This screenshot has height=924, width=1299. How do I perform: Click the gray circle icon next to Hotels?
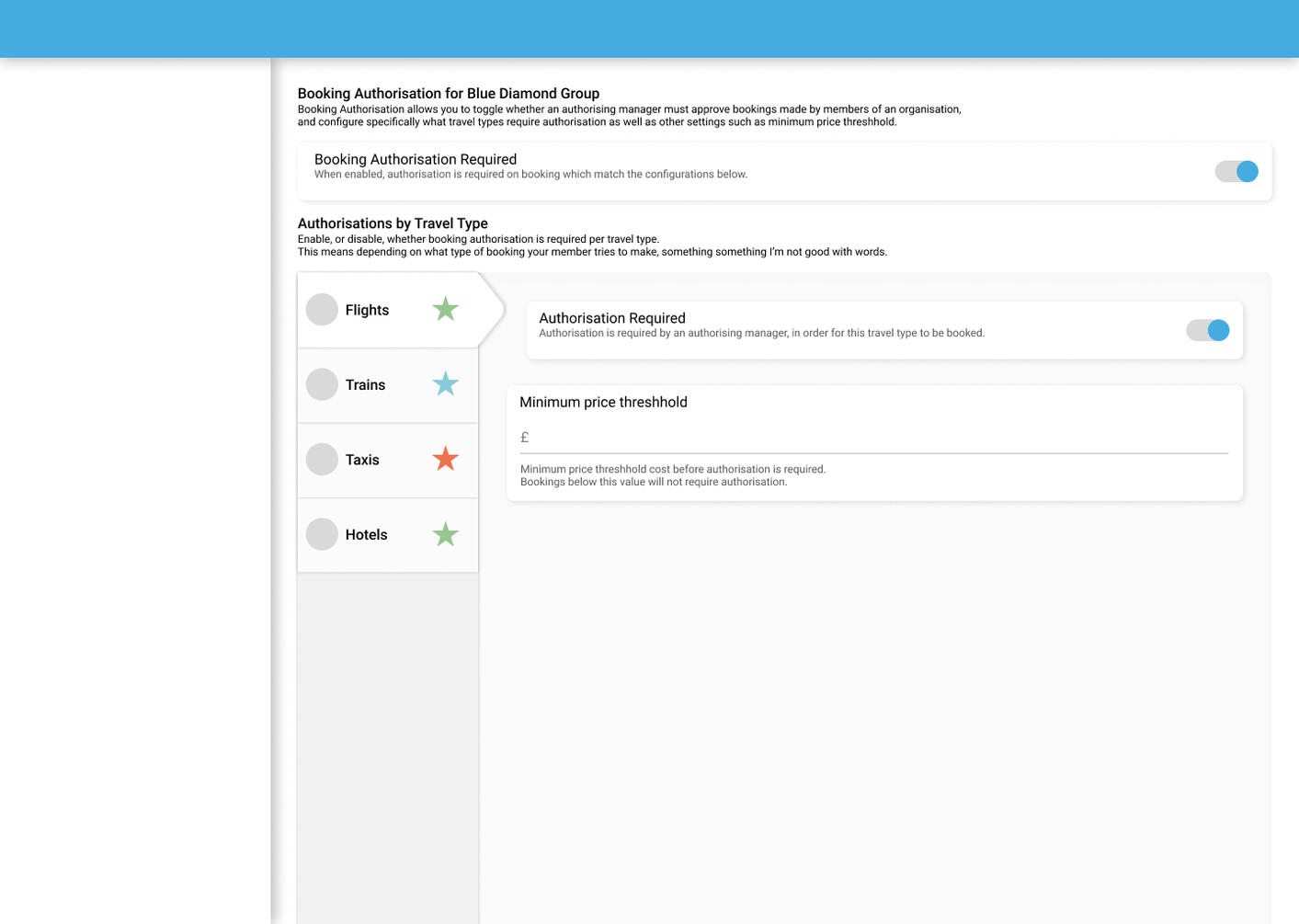click(x=322, y=533)
